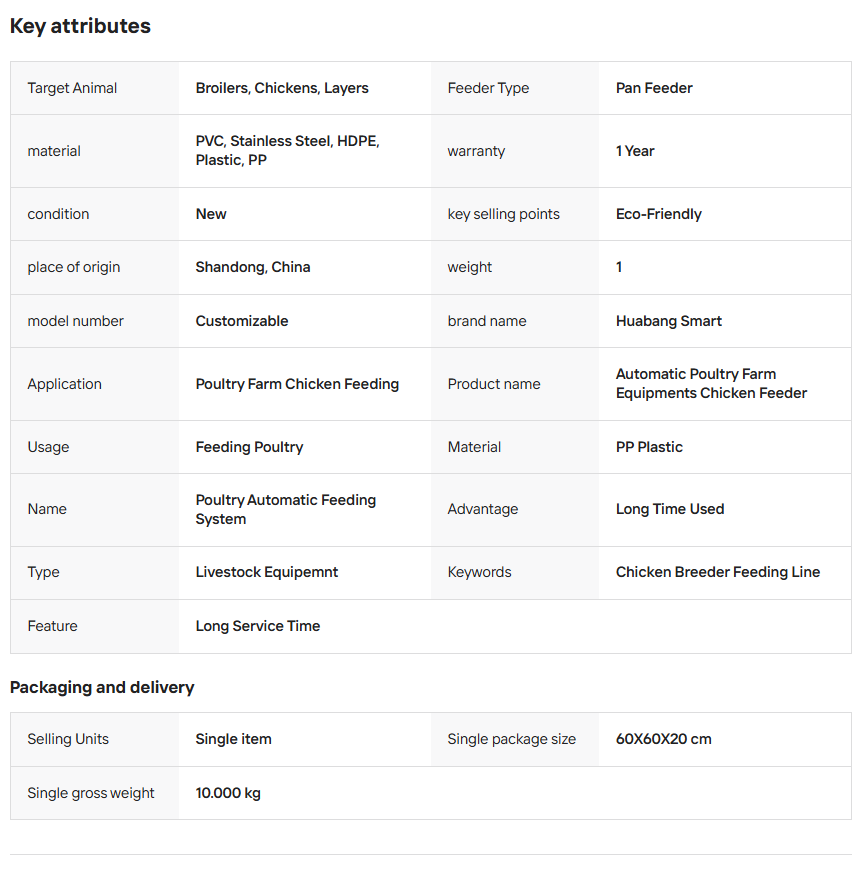860x873 pixels.
Task: Click Shandong, China origin value
Action: point(253,267)
